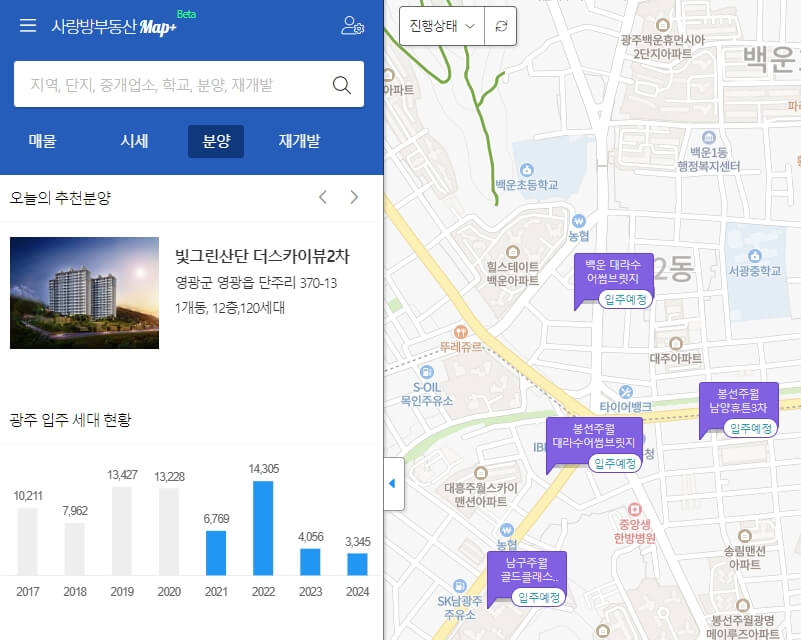
Task: Open the 진행상태 dropdown
Action: pos(442,26)
